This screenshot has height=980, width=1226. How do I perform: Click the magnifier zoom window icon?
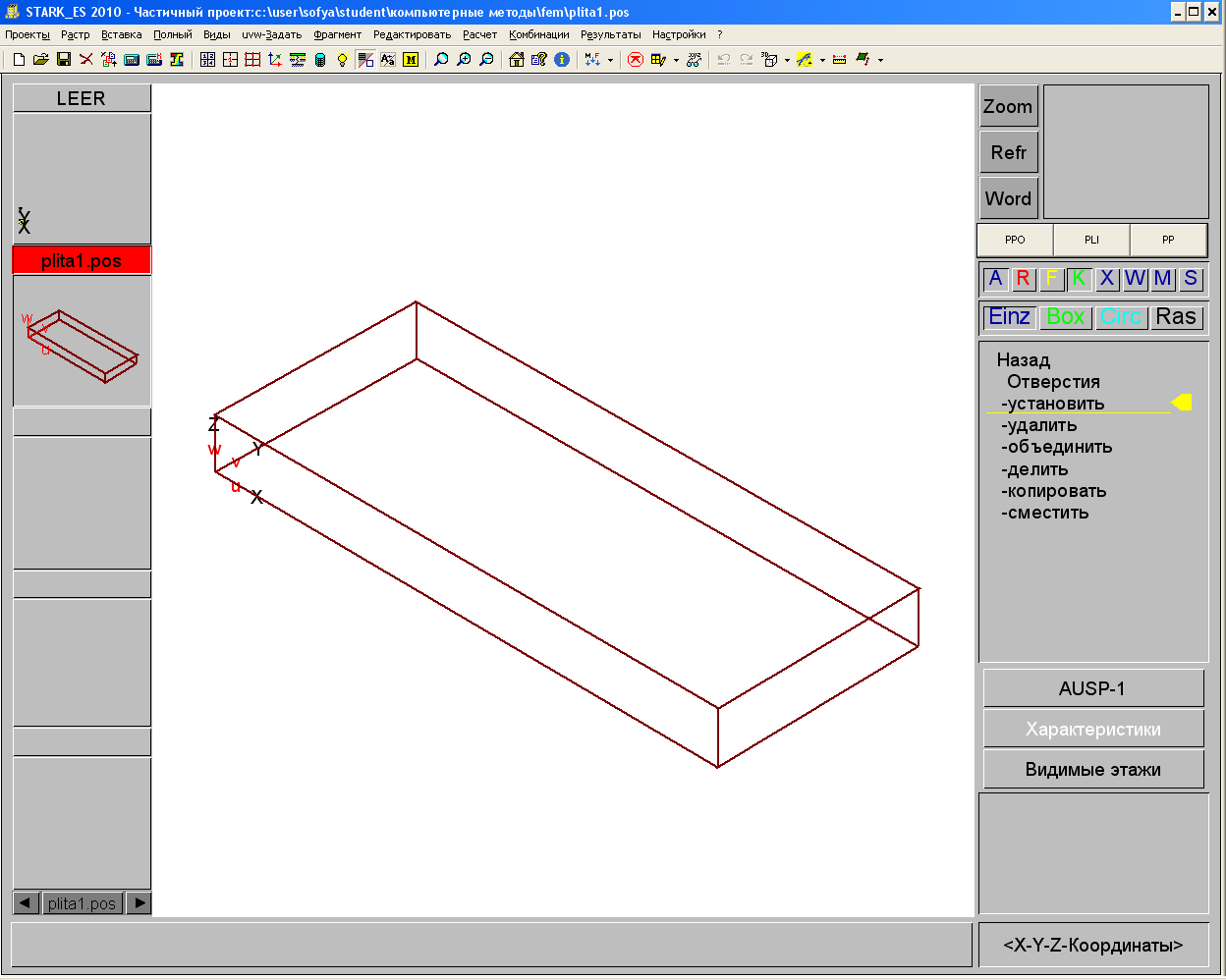click(441, 60)
